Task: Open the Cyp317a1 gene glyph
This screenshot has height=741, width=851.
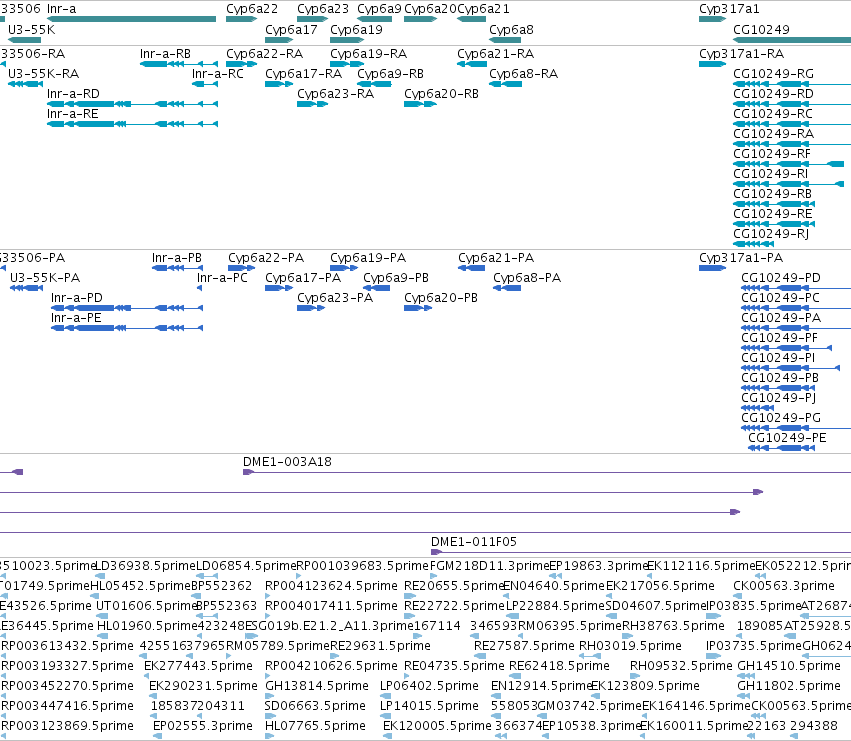Action: 713,19
